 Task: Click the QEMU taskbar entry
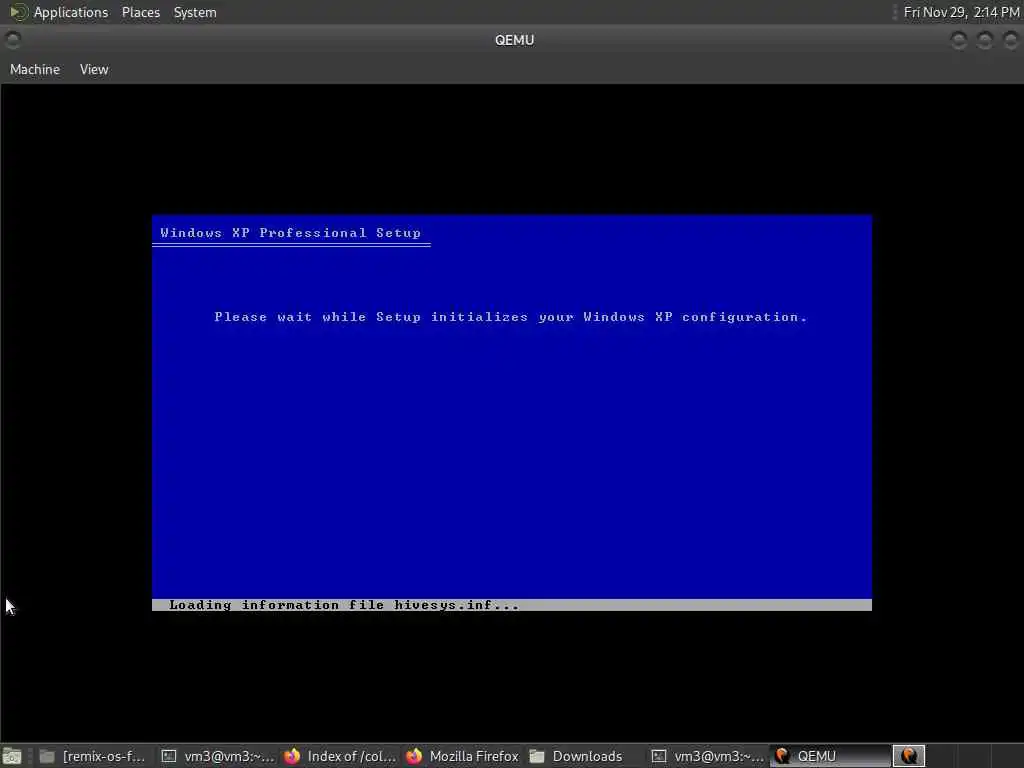point(829,756)
